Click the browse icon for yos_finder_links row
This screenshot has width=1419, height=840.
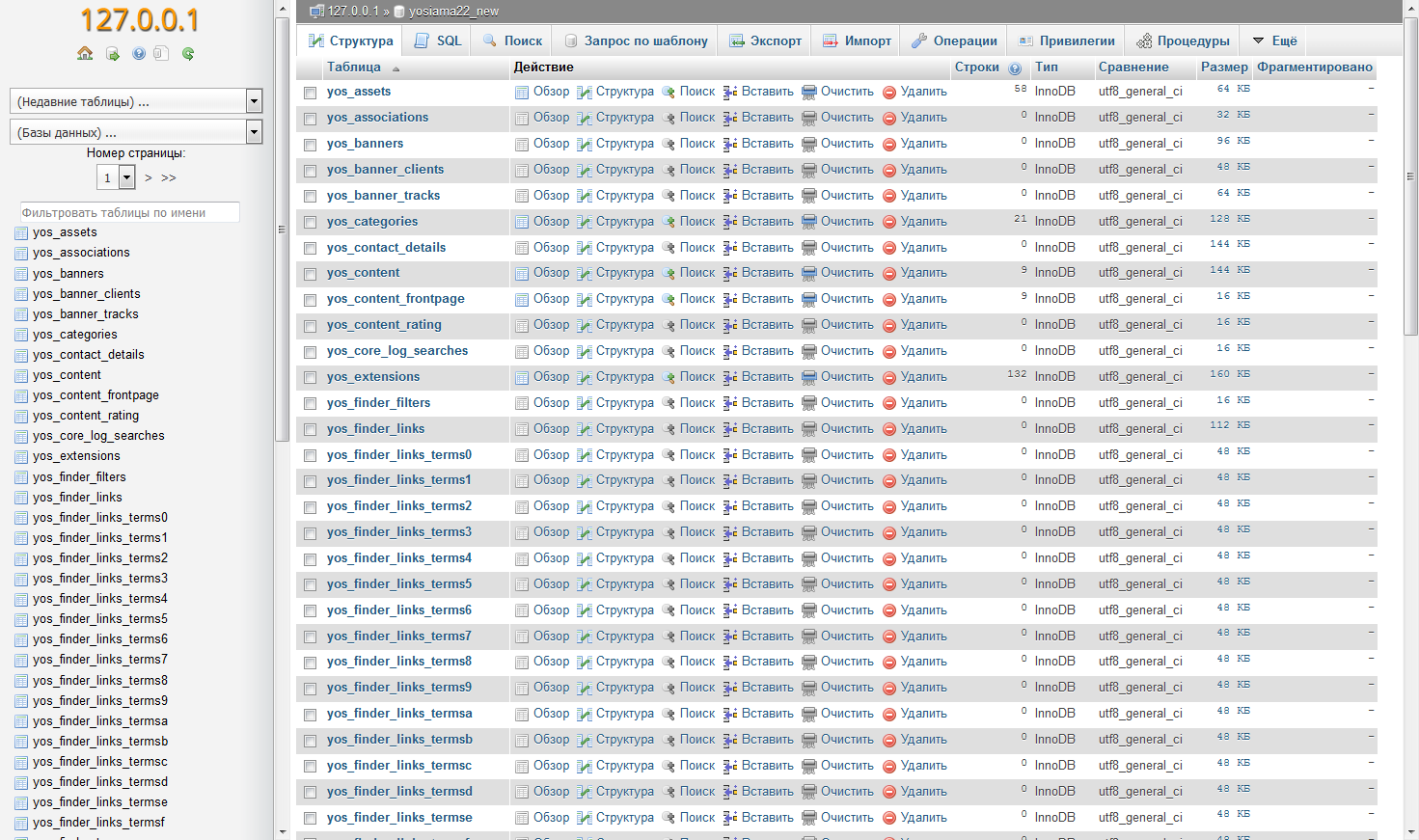(x=522, y=430)
